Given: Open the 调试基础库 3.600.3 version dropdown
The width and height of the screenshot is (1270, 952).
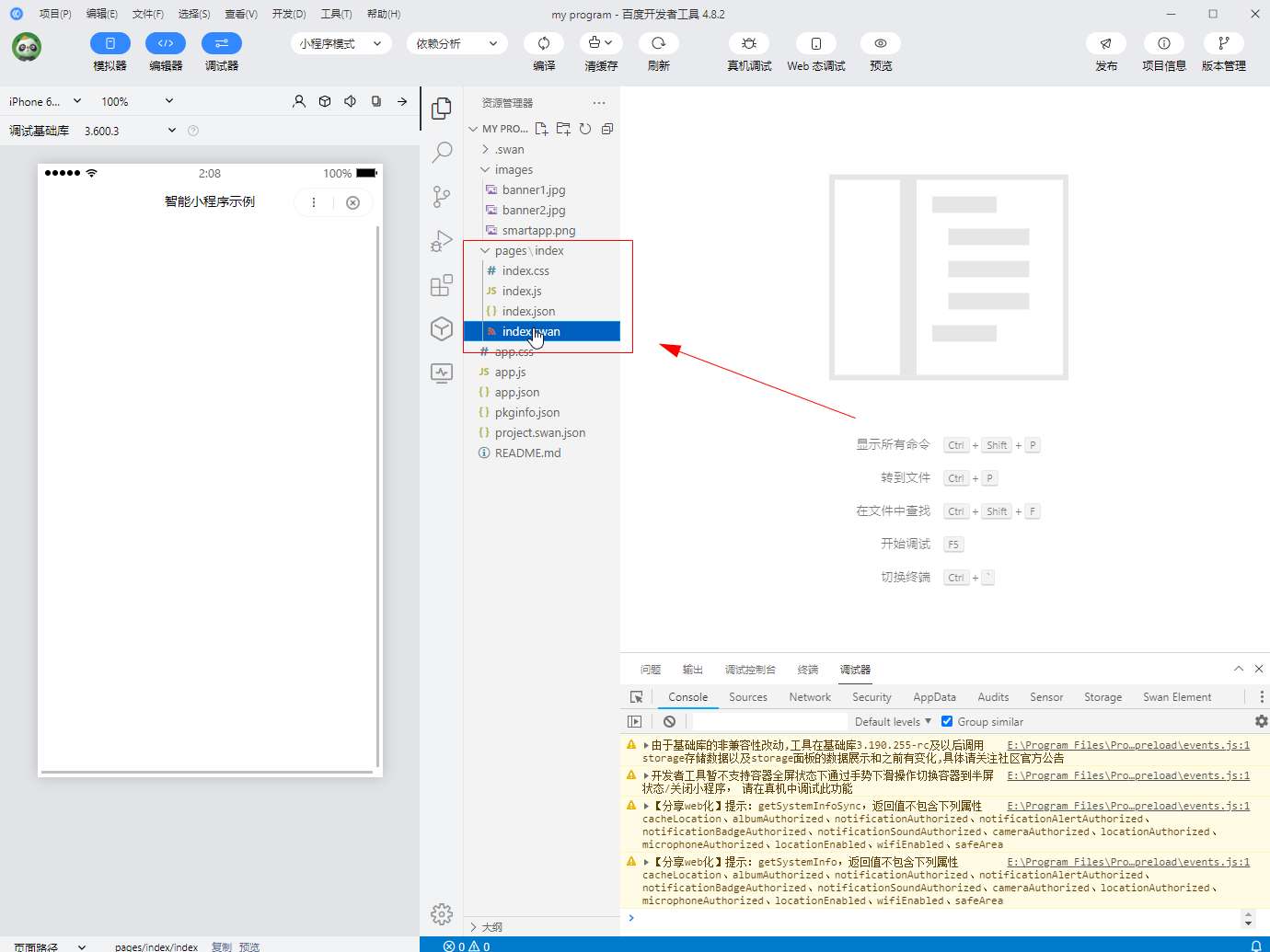Looking at the screenshot, I should point(130,131).
